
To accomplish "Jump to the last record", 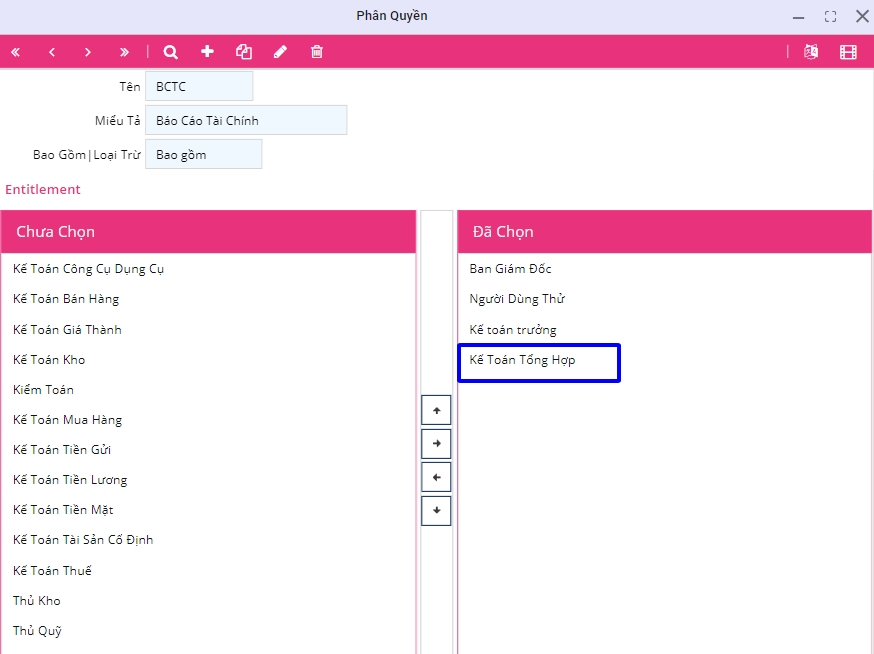I will pyautogui.click(x=124, y=52).
